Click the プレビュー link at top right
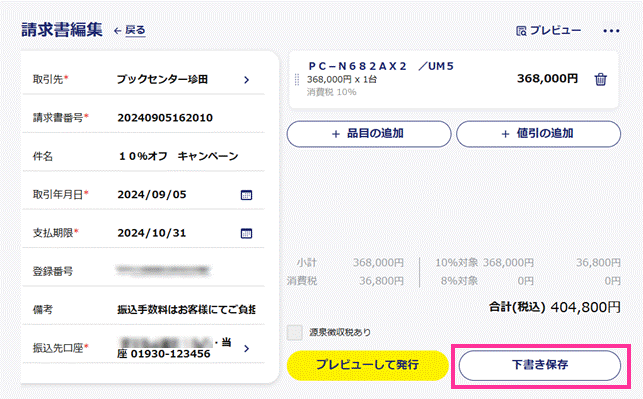Screen dimensions: 643x399 click(548, 30)
